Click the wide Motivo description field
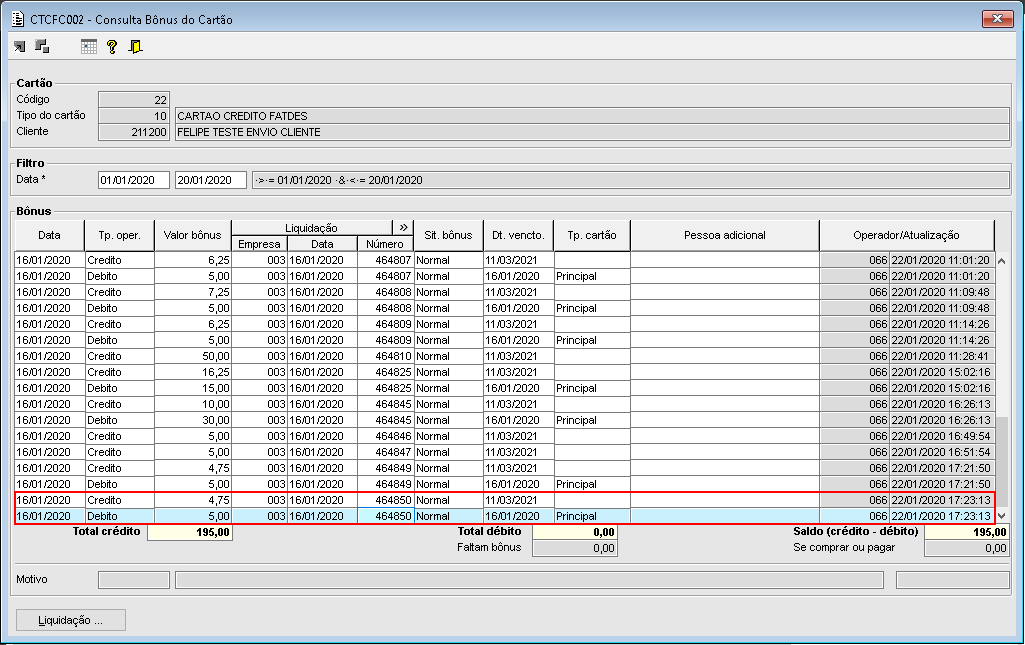The image size is (1025, 645). pos(529,580)
